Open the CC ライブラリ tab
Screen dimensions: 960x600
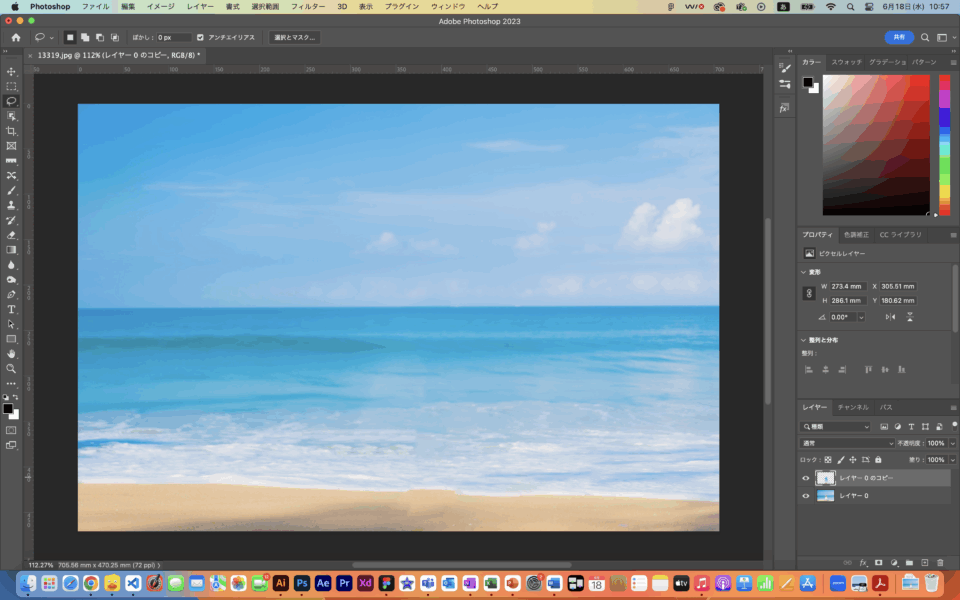(900, 234)
